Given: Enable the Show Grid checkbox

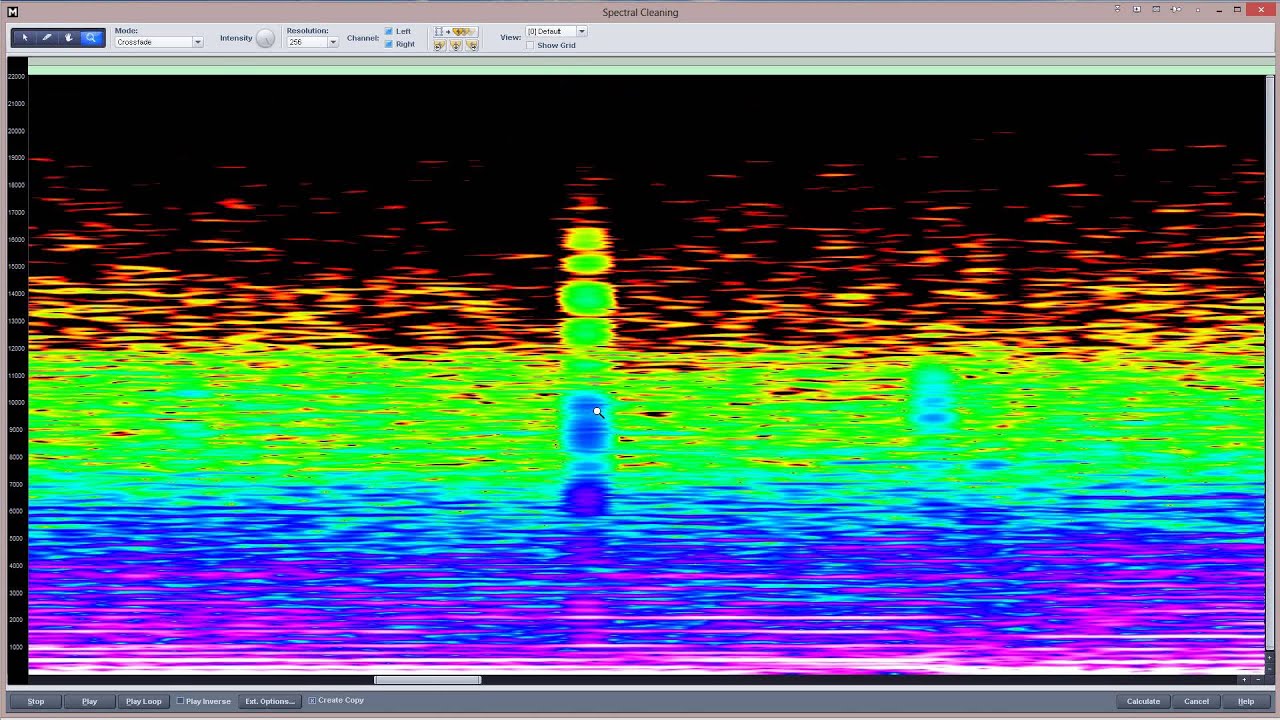Looking at the screenshot, I should pos(530,45).
